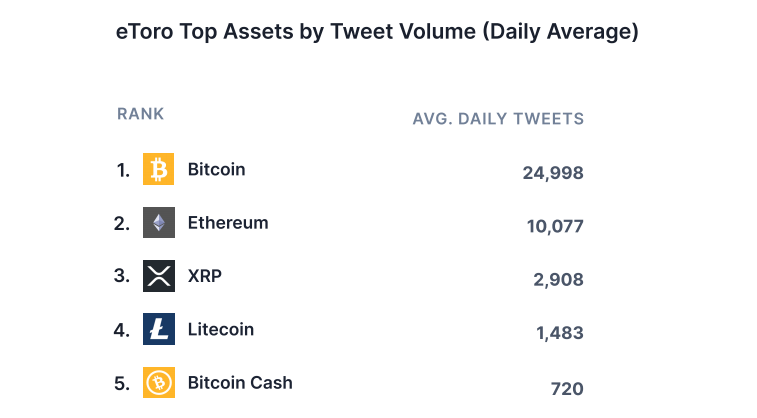757x418 pixels.
Task: Click the black XRP logo icon
Action: pyautogui.click(x=159, y=276)
